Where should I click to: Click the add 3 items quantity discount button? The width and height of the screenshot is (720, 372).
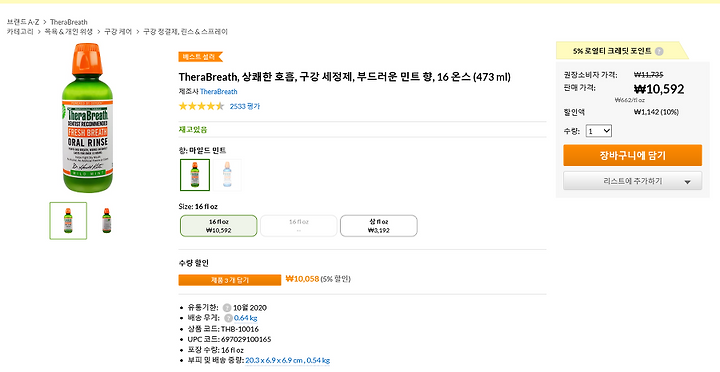pyautogui.click(x=230, y=280)
